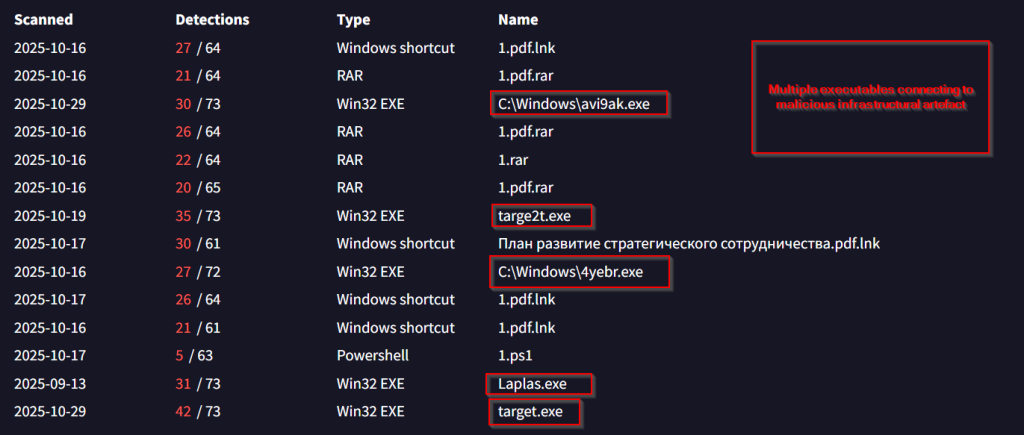Open the 1.ps1 Powershell file
Viewport: 1024px width, 435px height.
tap(513, 355)
